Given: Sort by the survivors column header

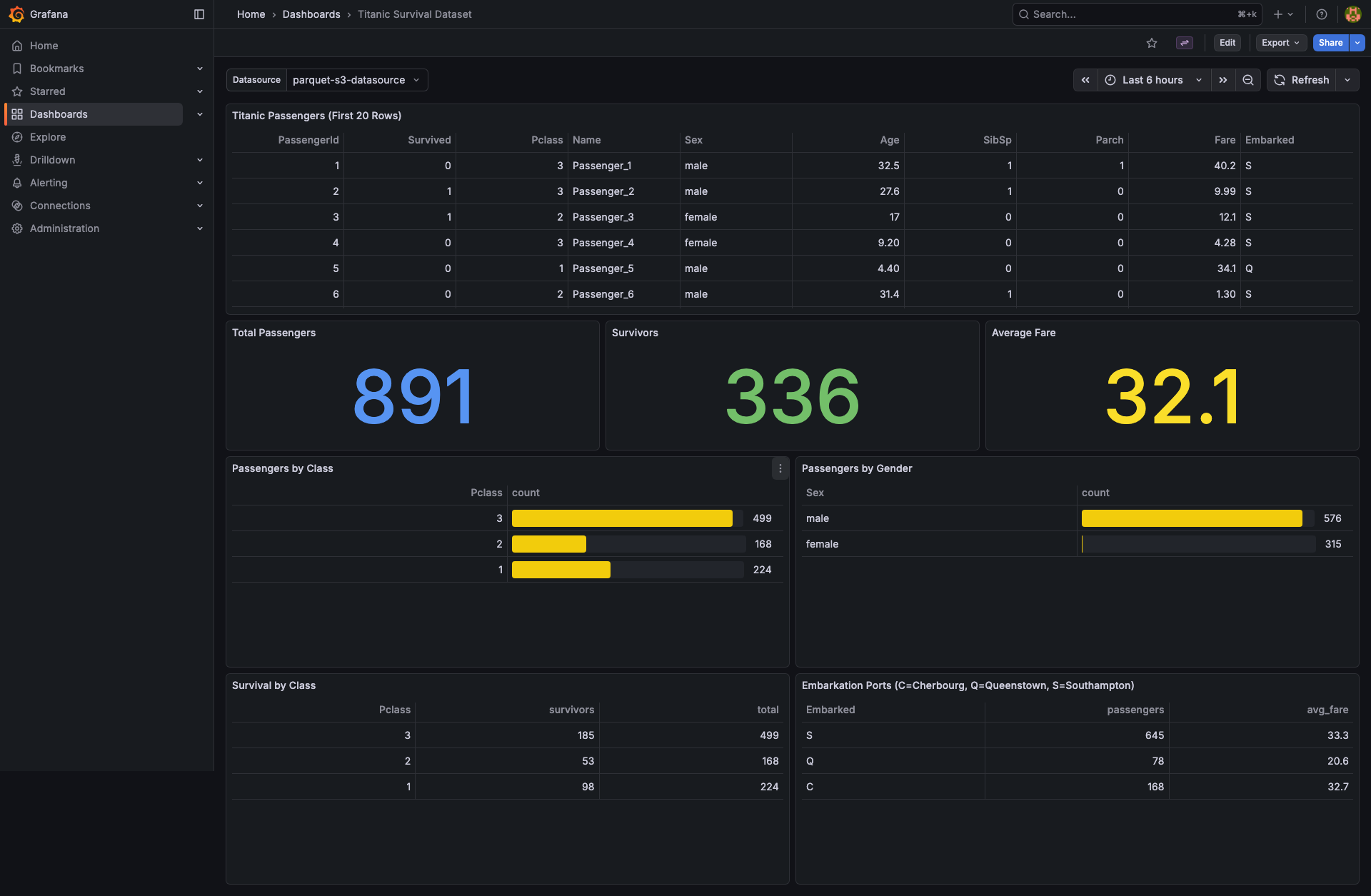Looking at the screenshot, I should pos(571,710).
